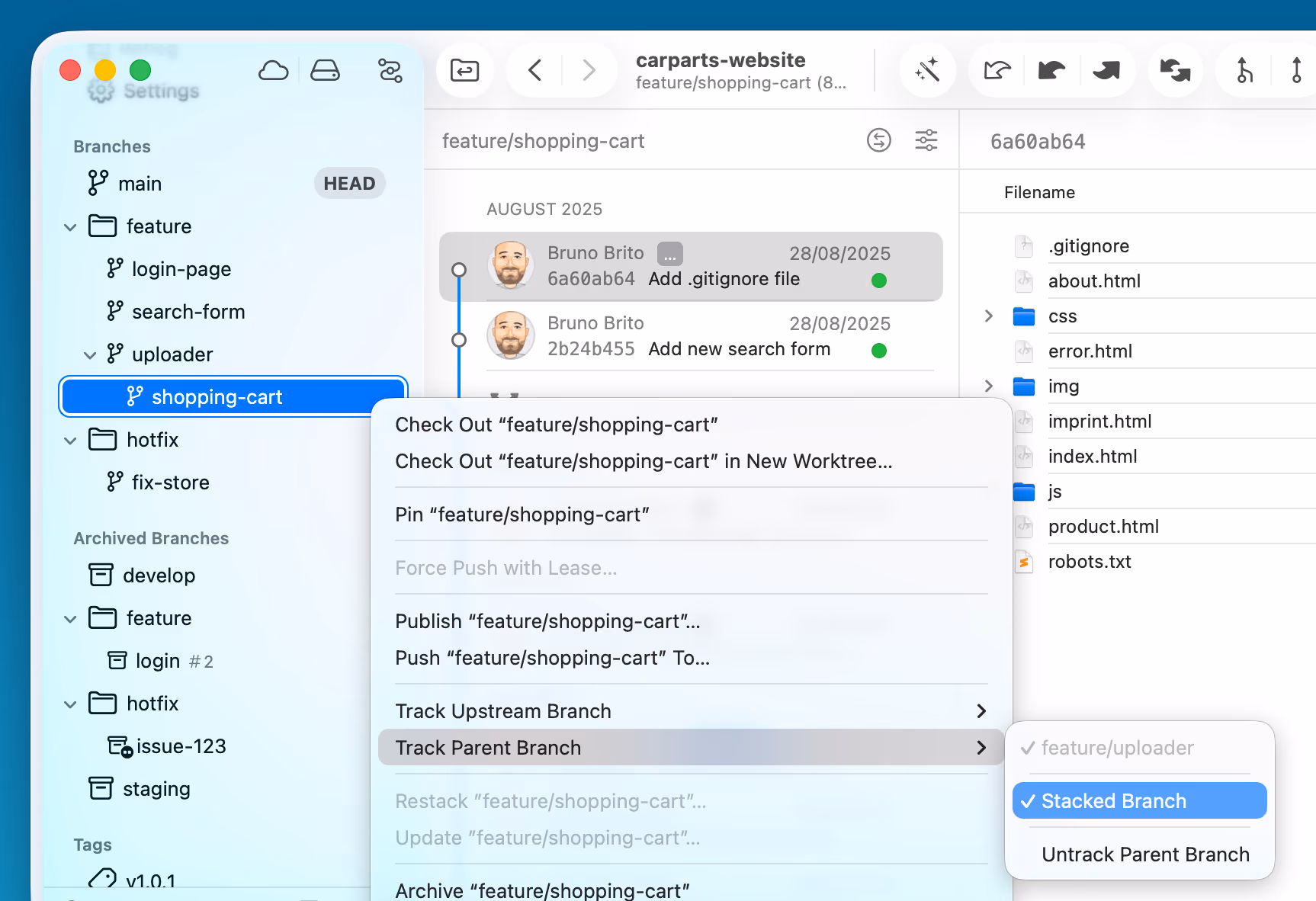
Task: Go forward with the right arrow
Action: (589, 71)
